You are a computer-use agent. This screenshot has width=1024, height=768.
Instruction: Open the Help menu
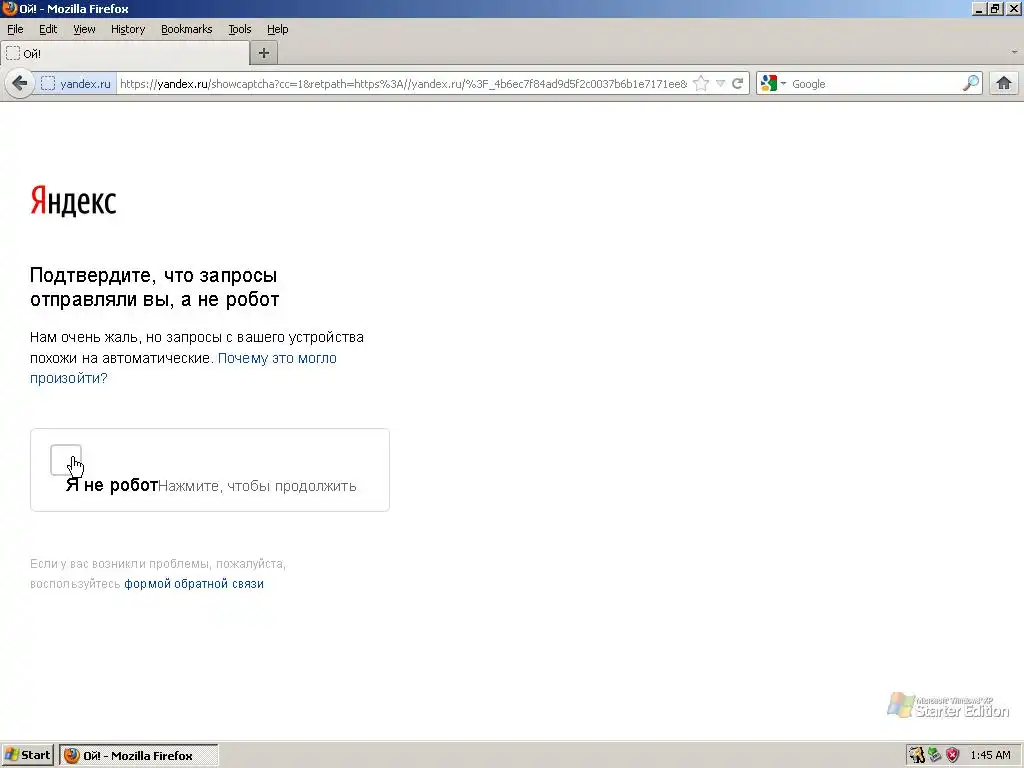(278, 29)
